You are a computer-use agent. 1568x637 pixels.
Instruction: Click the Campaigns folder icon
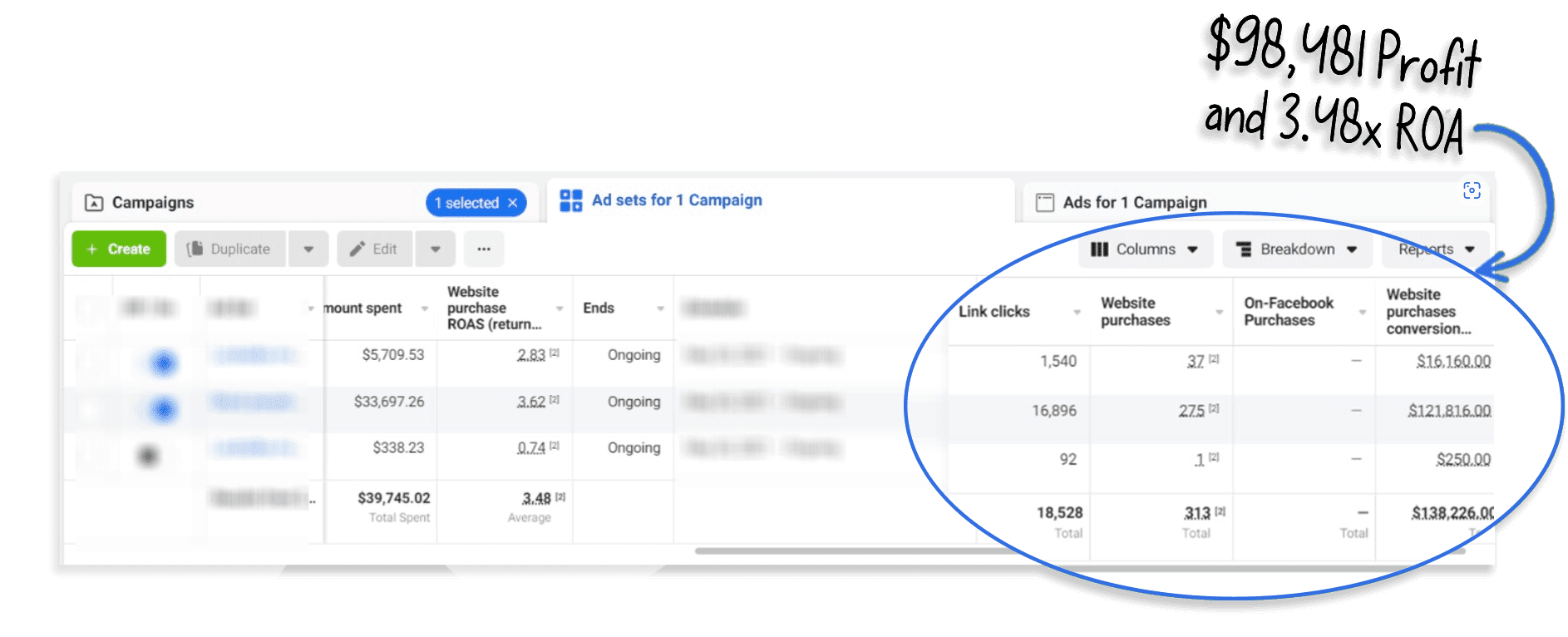pyautogui.click(x=94, y=203)
